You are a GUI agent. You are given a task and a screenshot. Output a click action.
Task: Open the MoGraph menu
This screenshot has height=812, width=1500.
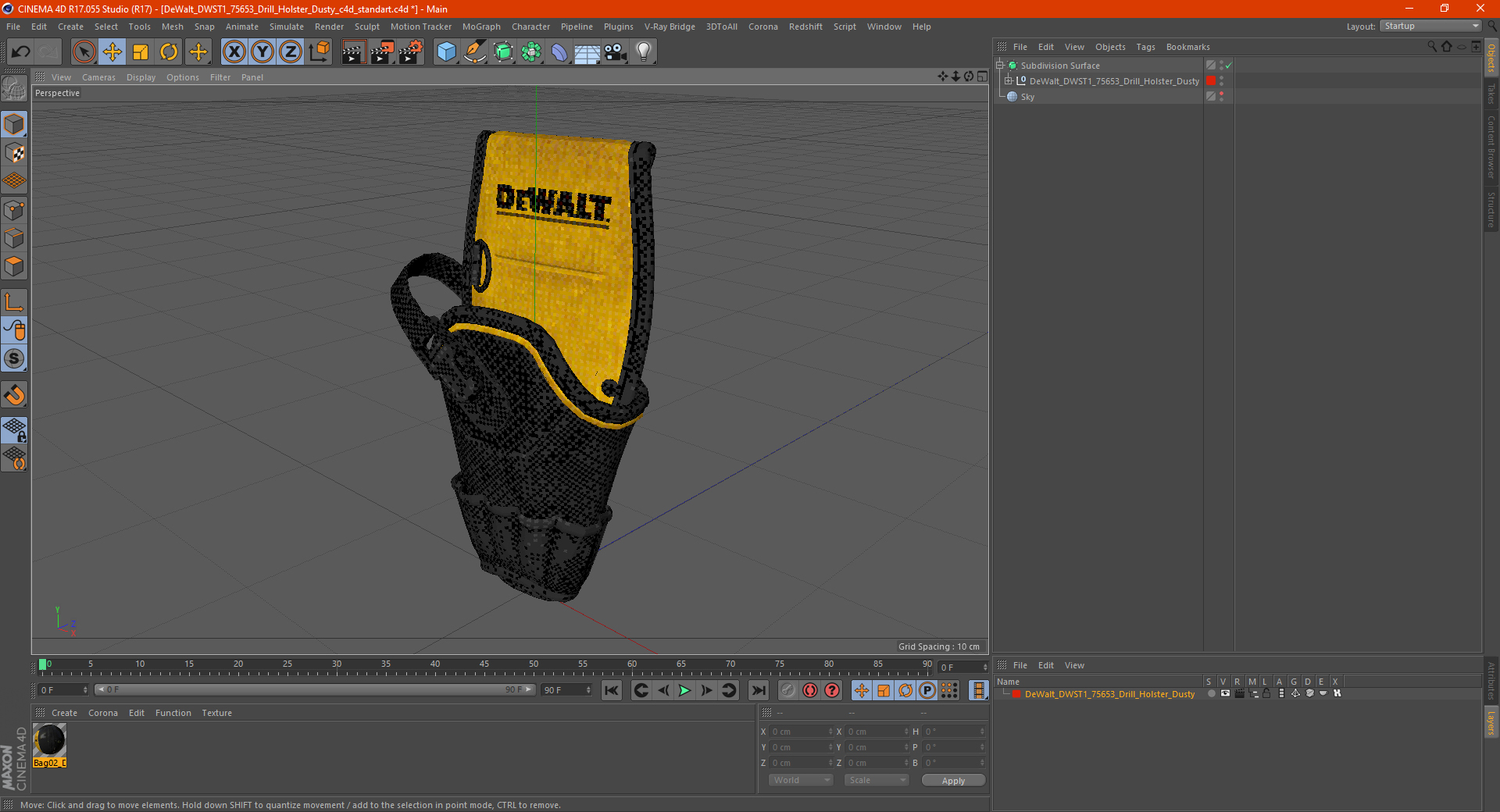point(481,27)
